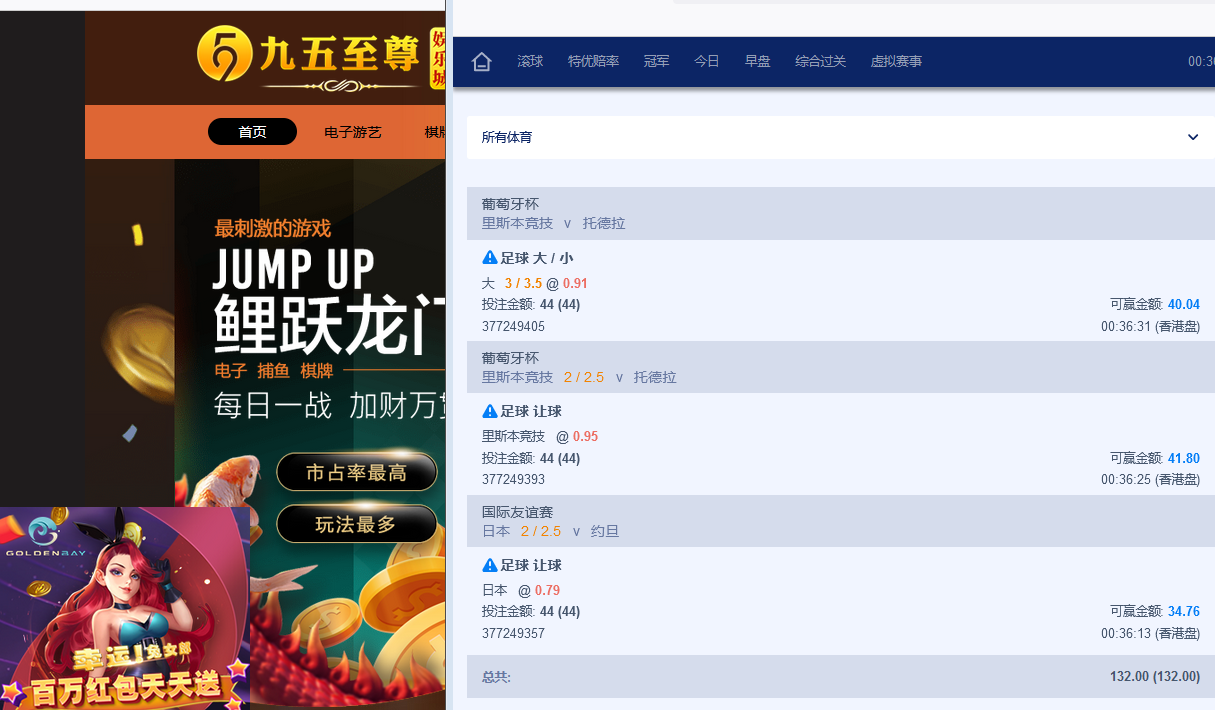Open GoldenBay 百万红包天天送 promo banner
This screenshot has height=710, width=1215.
coord(125,608)
